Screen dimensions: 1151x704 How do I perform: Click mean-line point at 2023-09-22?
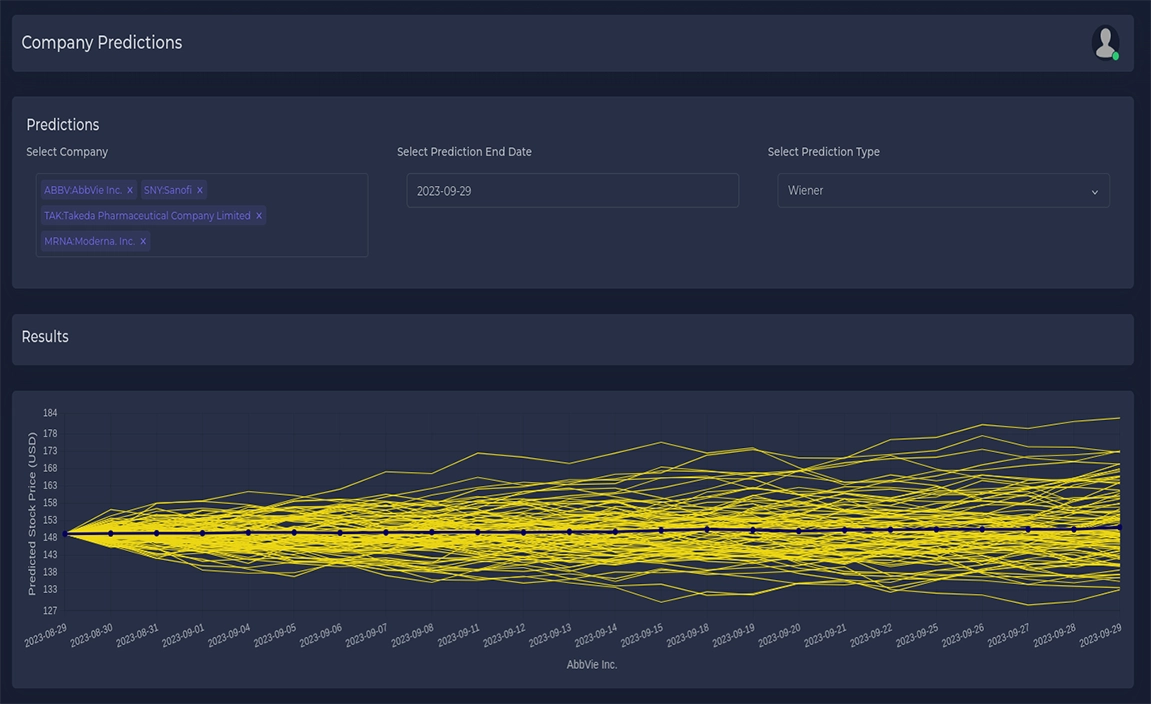[890, 530]
